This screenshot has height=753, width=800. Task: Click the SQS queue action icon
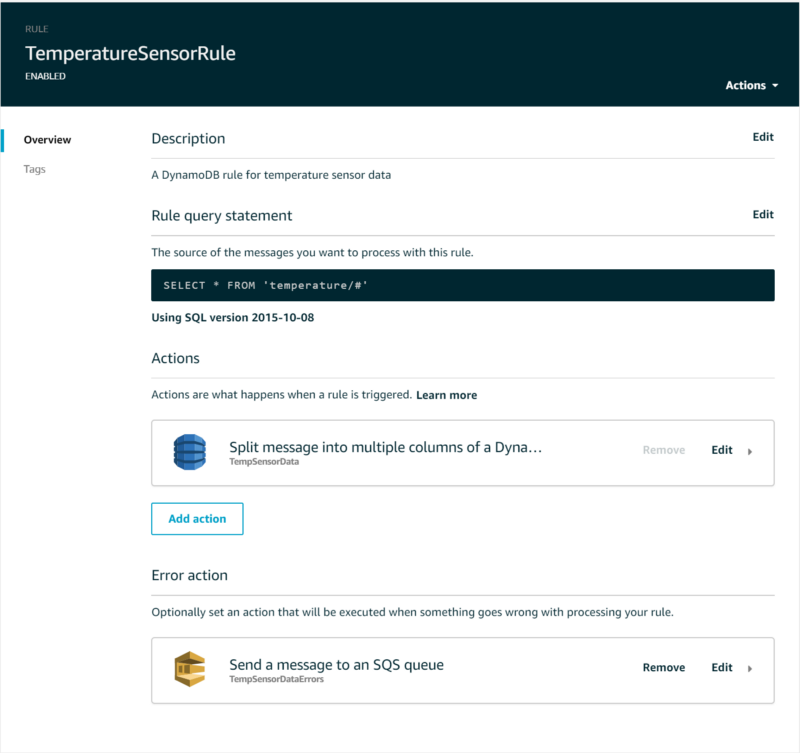(x=190, y=669)
